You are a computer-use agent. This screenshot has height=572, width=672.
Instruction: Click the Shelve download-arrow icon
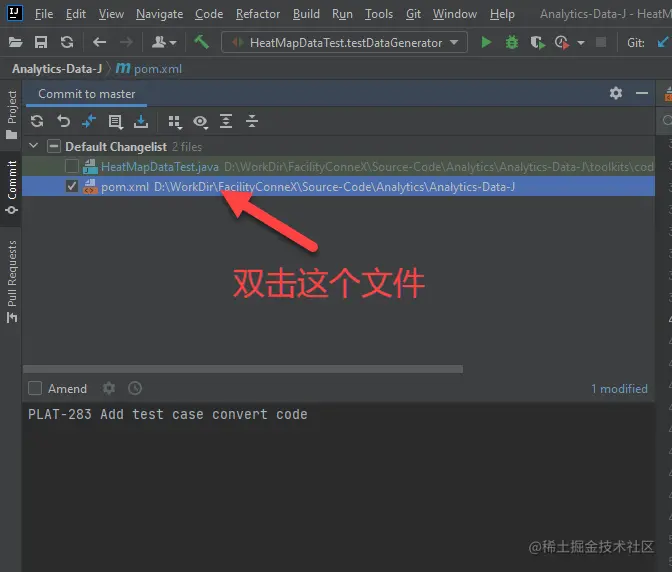tap(141, 122)
